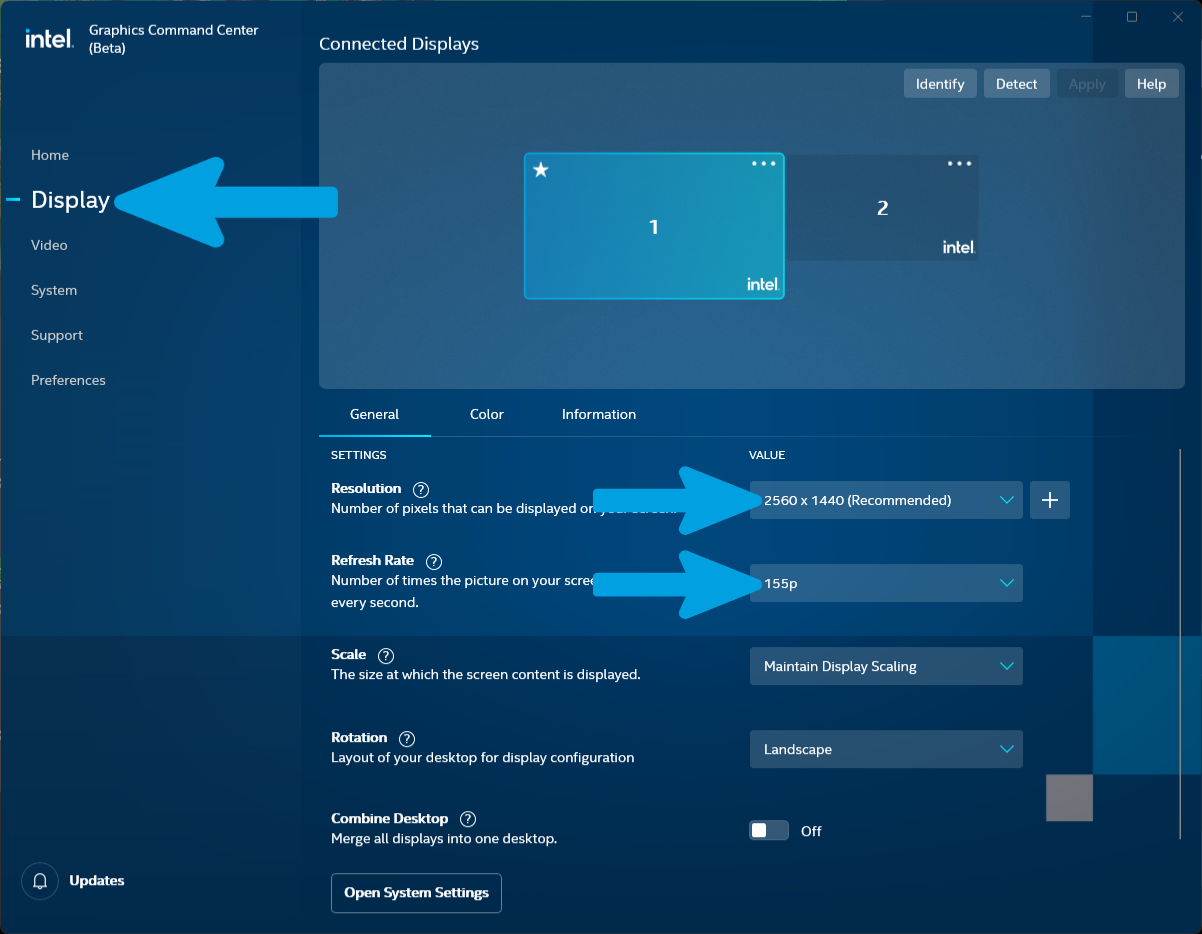The height and width of the screenshot is (934, 1202).
Task: Expand the Maintain Display Scaling dropdown
Action: [x=886, y=666]
